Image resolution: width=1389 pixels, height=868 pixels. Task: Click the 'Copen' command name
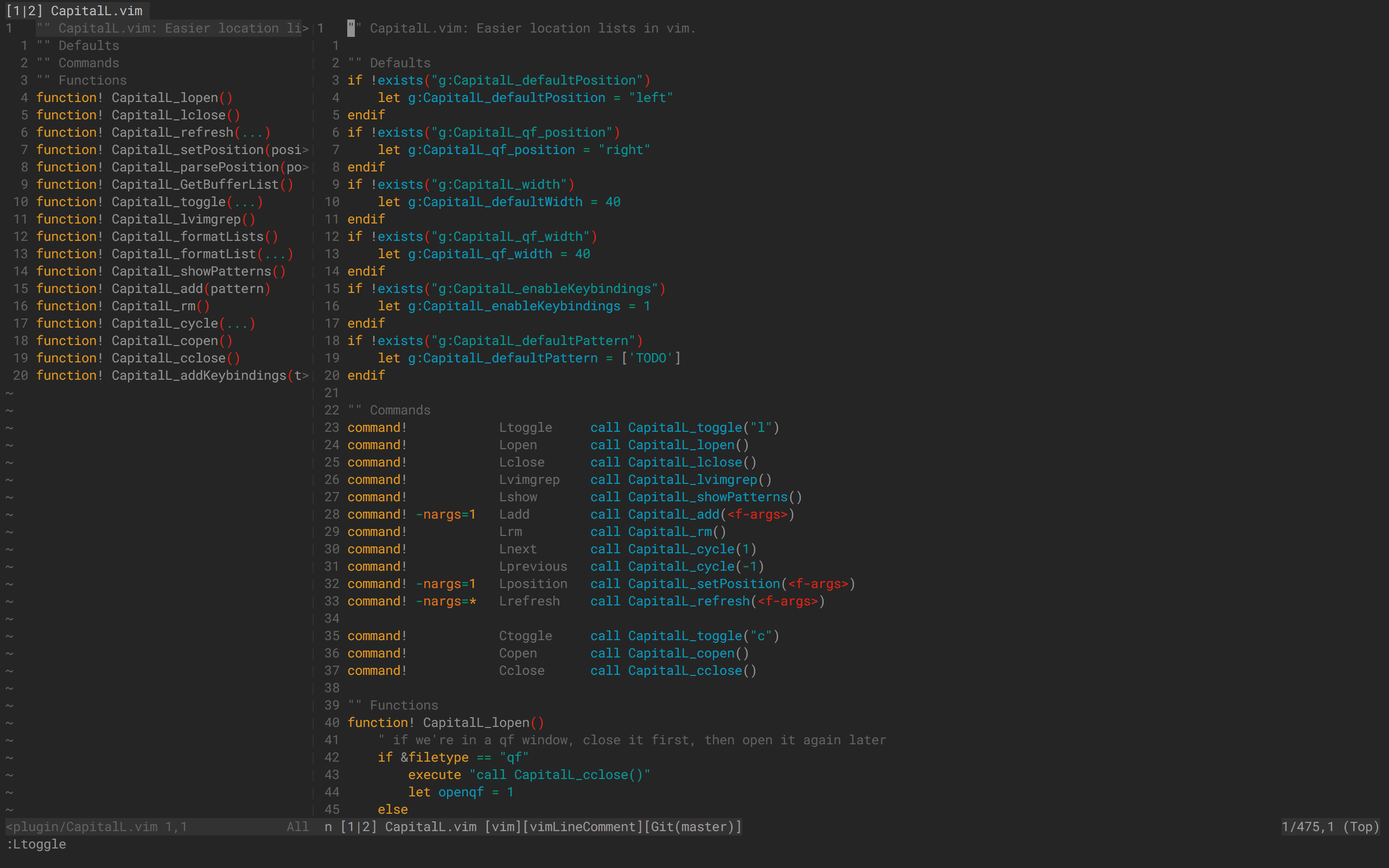click(x=518, y=653)
